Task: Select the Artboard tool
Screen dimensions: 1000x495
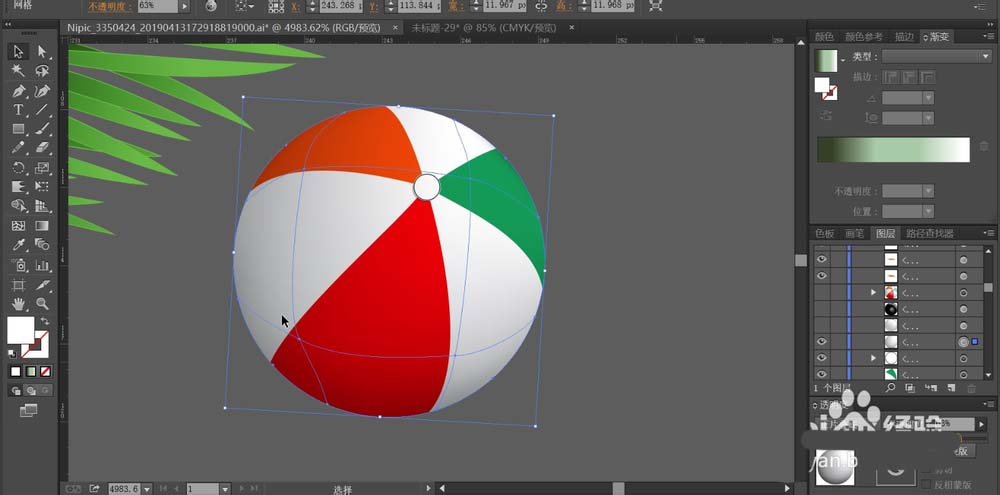Action: tap(18, 284)
